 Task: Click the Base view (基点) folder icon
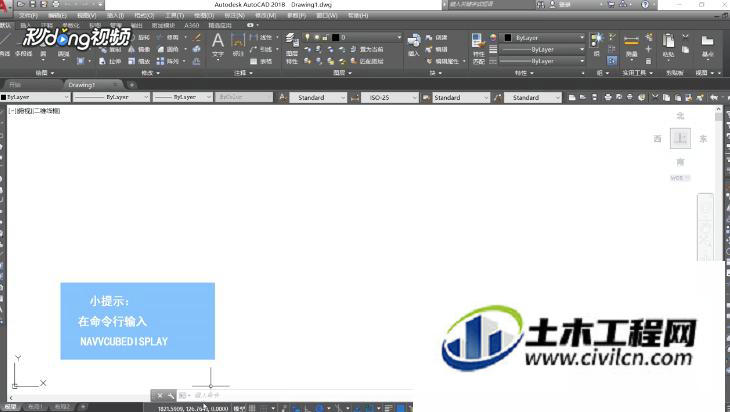(707, 41)
